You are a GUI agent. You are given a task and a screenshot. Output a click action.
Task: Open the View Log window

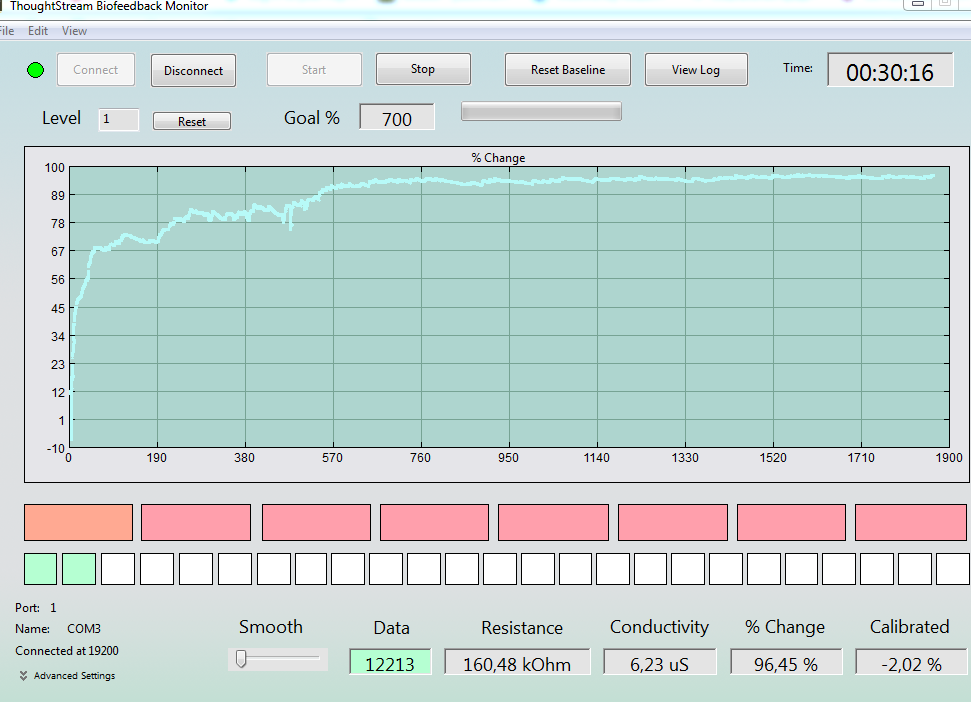pyautogui.click(x=696, y=69)
